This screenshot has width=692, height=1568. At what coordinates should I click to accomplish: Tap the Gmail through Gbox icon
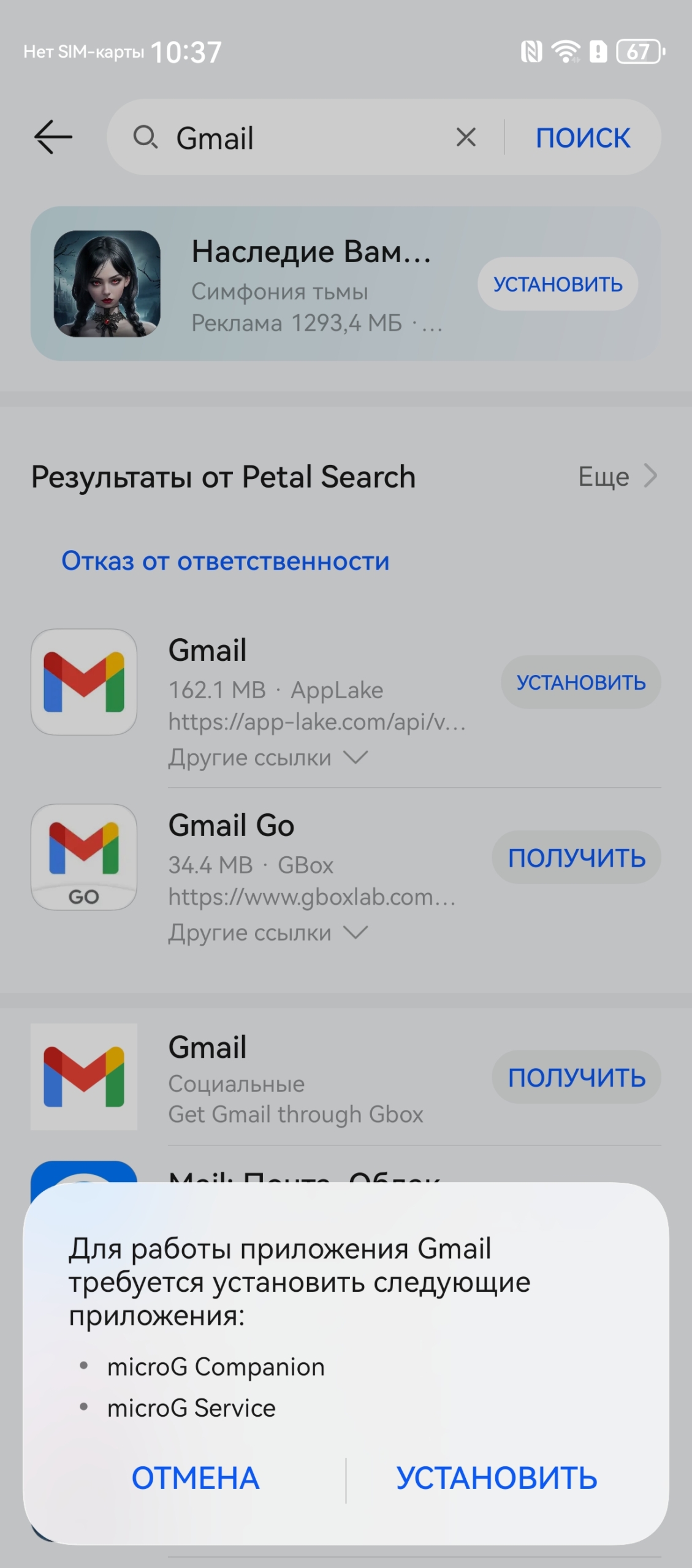pyautogui.click(x=84, y=1076)
